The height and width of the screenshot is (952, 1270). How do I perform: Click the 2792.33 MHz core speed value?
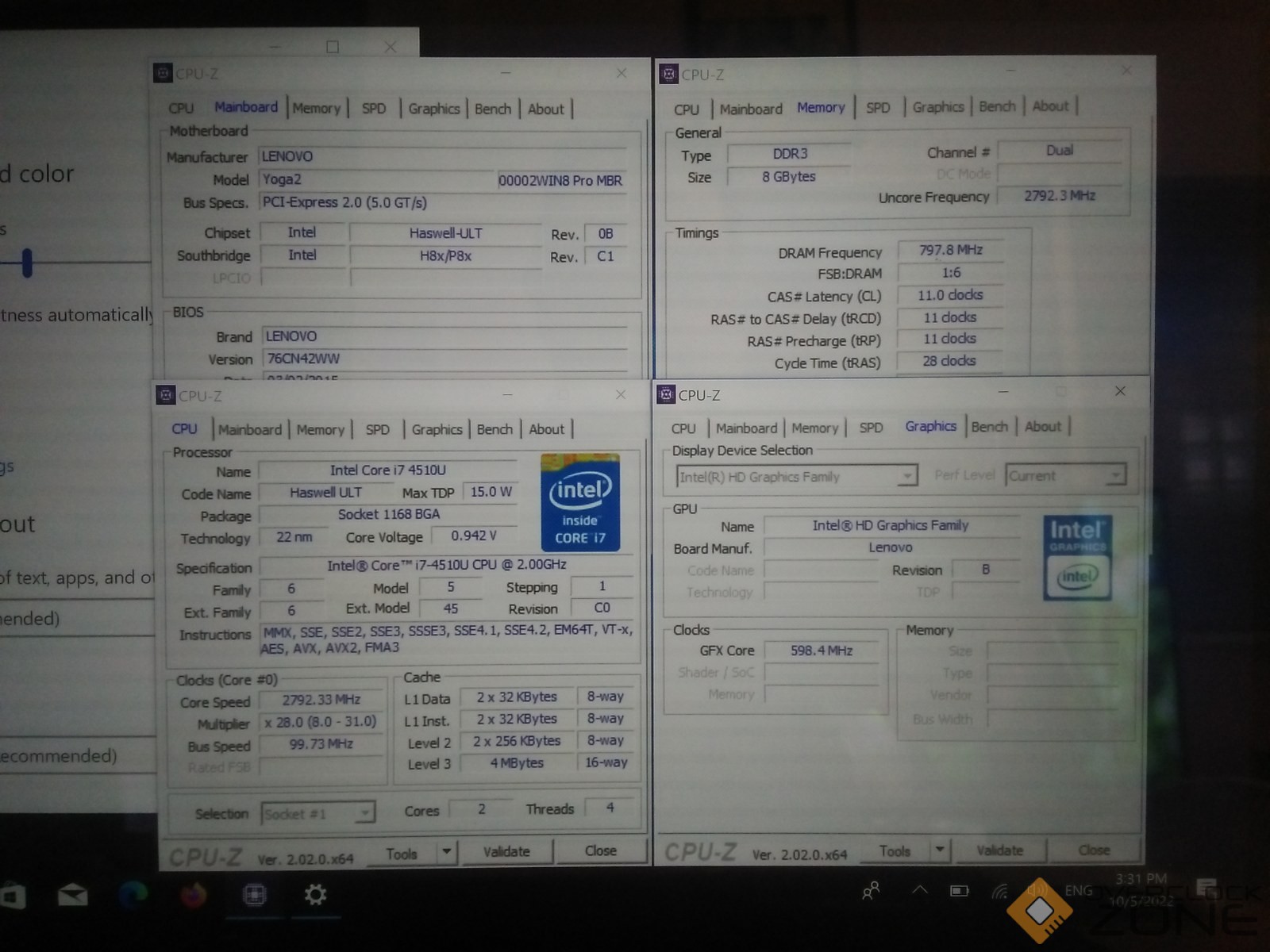click(x=321, y=700)
